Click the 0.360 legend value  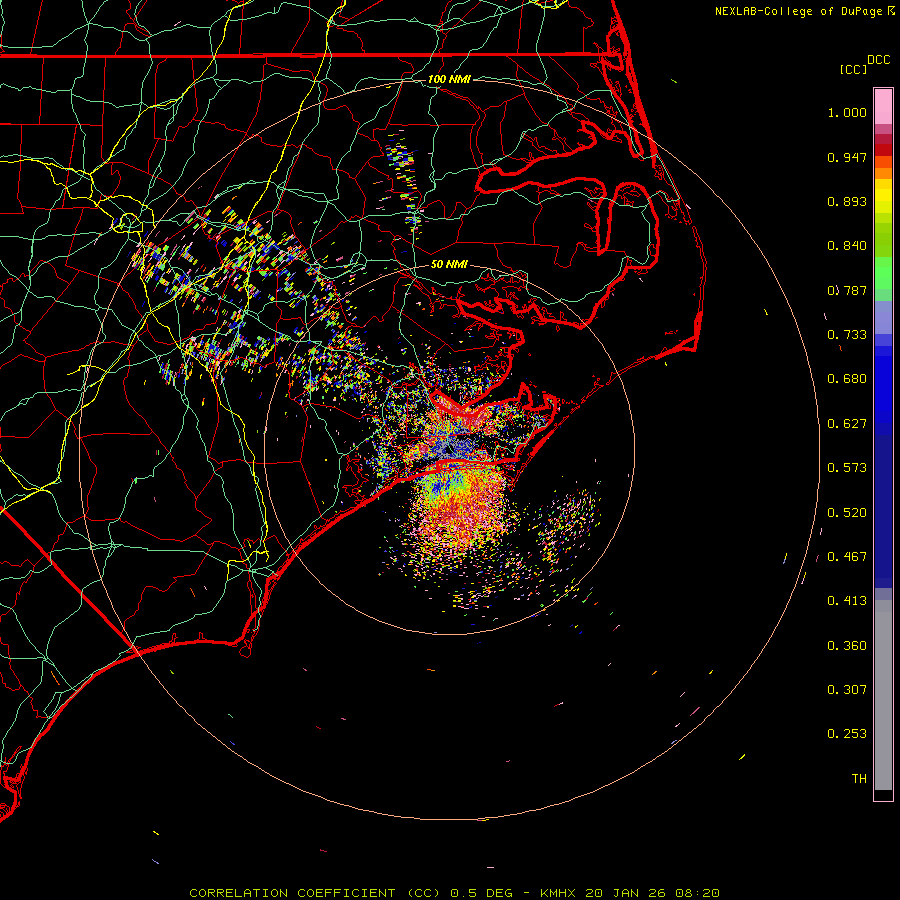(x=847, y=646)
